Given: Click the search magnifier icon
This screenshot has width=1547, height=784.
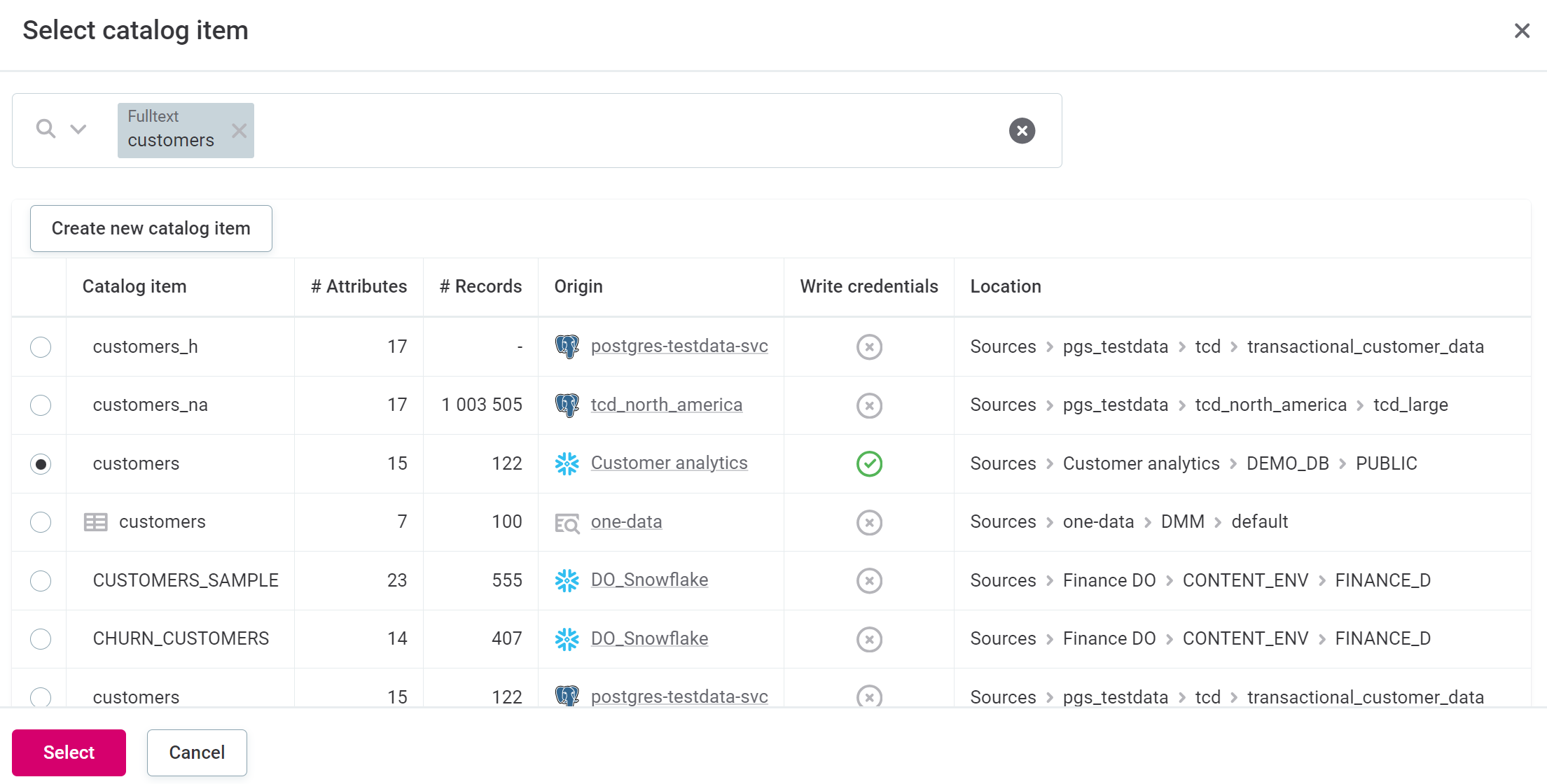Looking at the screenshot, I should [46, 129].
